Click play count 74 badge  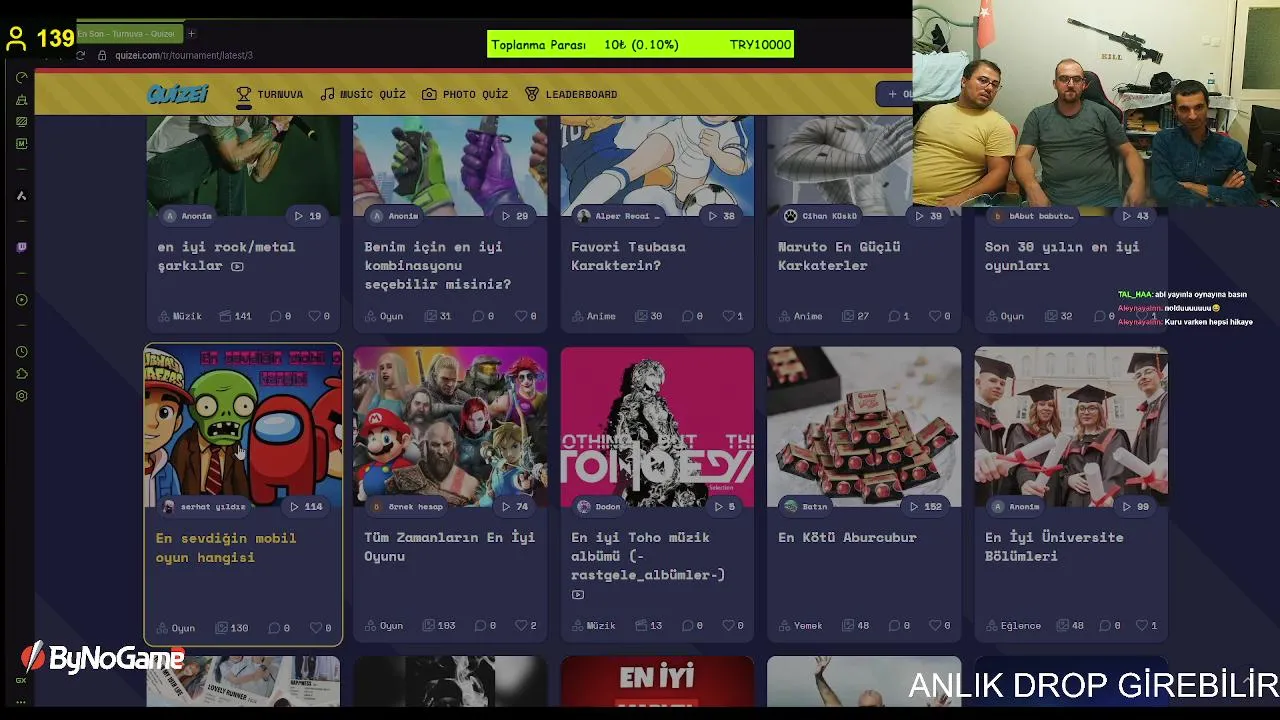514,507
